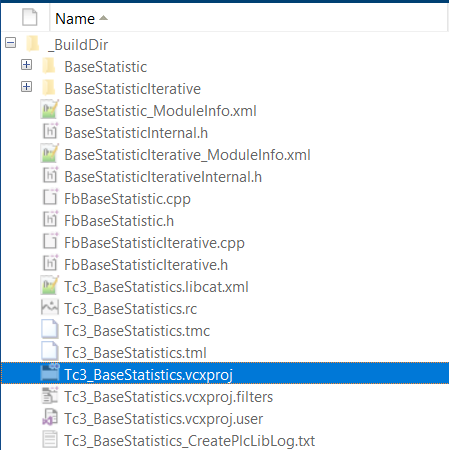
Task: Click the Tc3_BaseStatistics.libcat.xml file icon
Action: (x=50, y=285)
